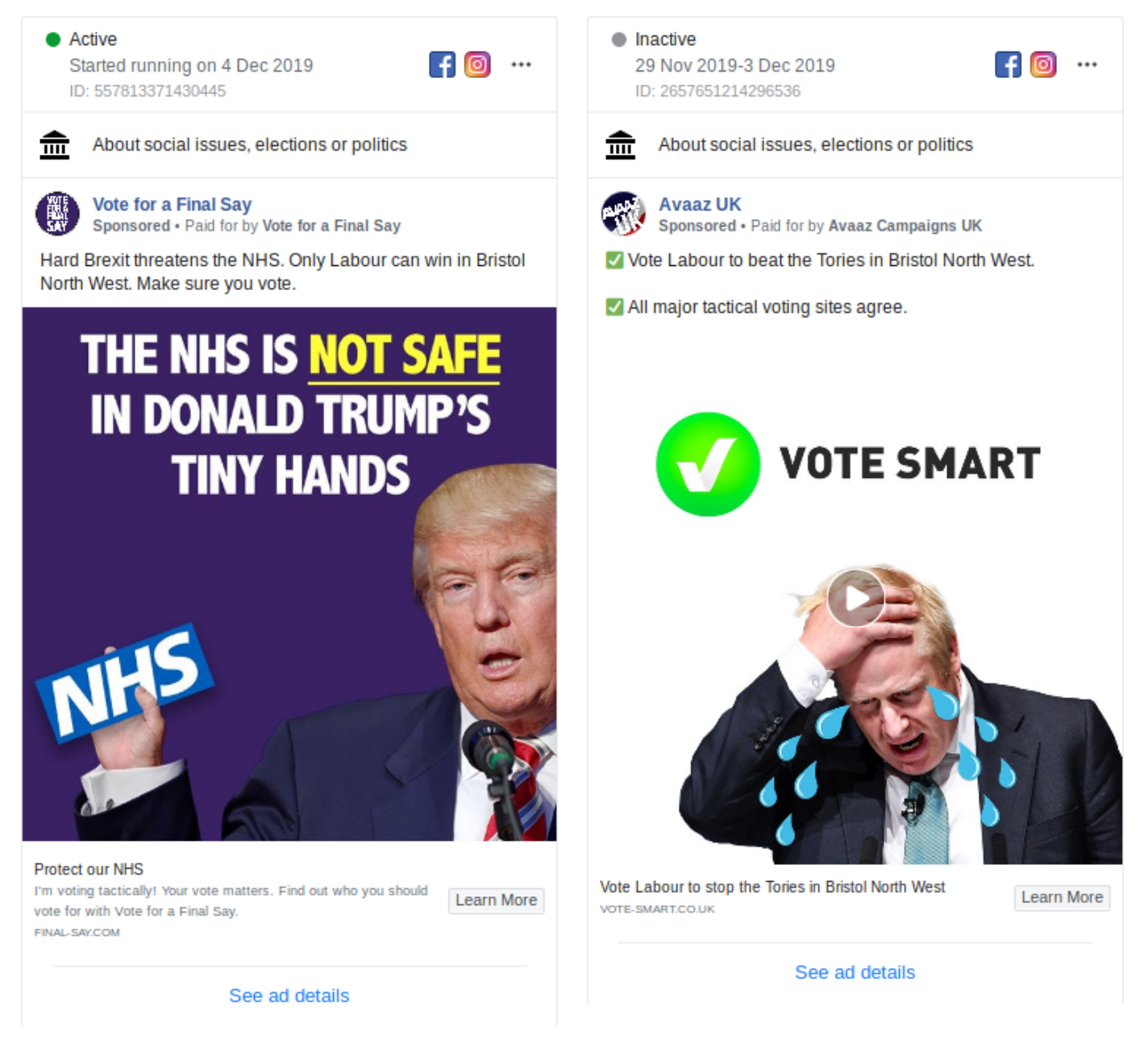Click the Instagram icon on the inactive Avaaz ad
The image size is (1148, 1043).
coord(1043,64)
